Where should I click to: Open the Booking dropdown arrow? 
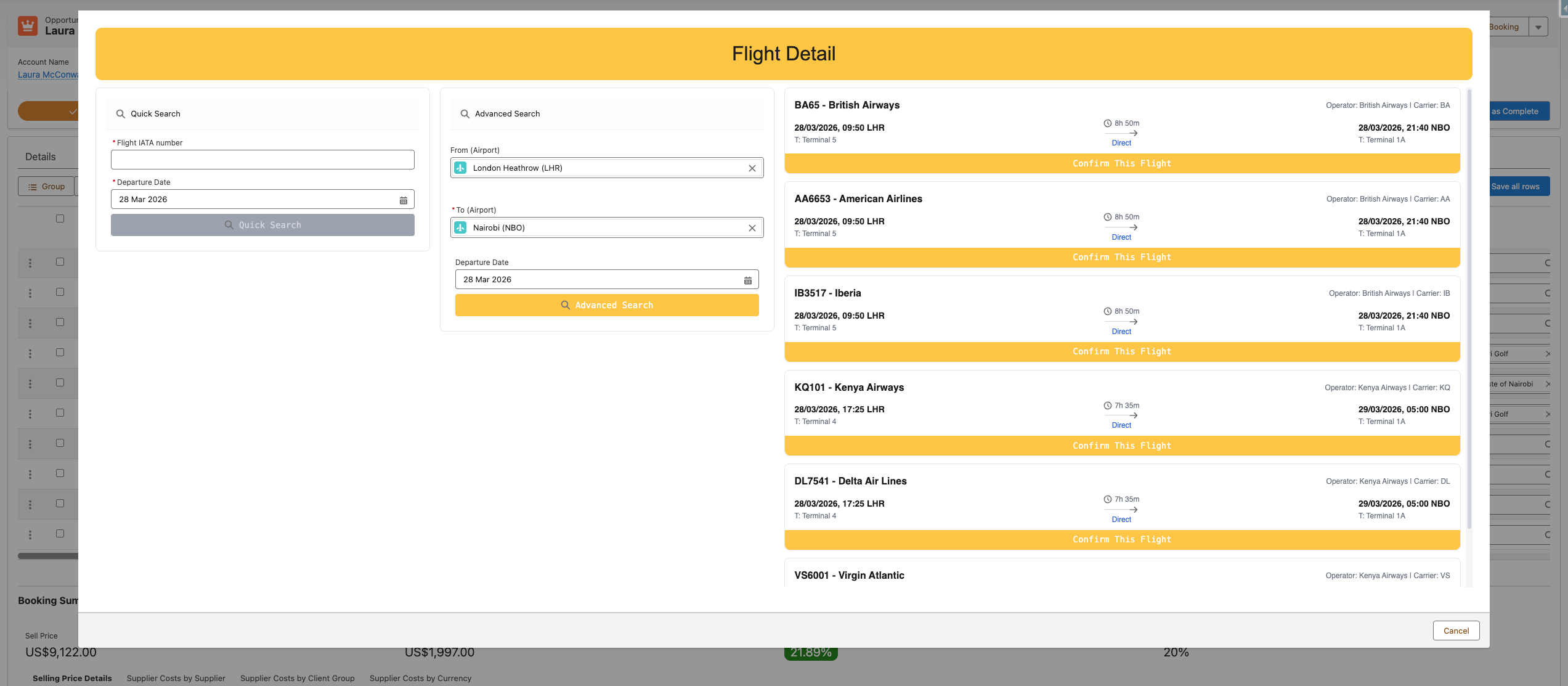click(1538, 27)
